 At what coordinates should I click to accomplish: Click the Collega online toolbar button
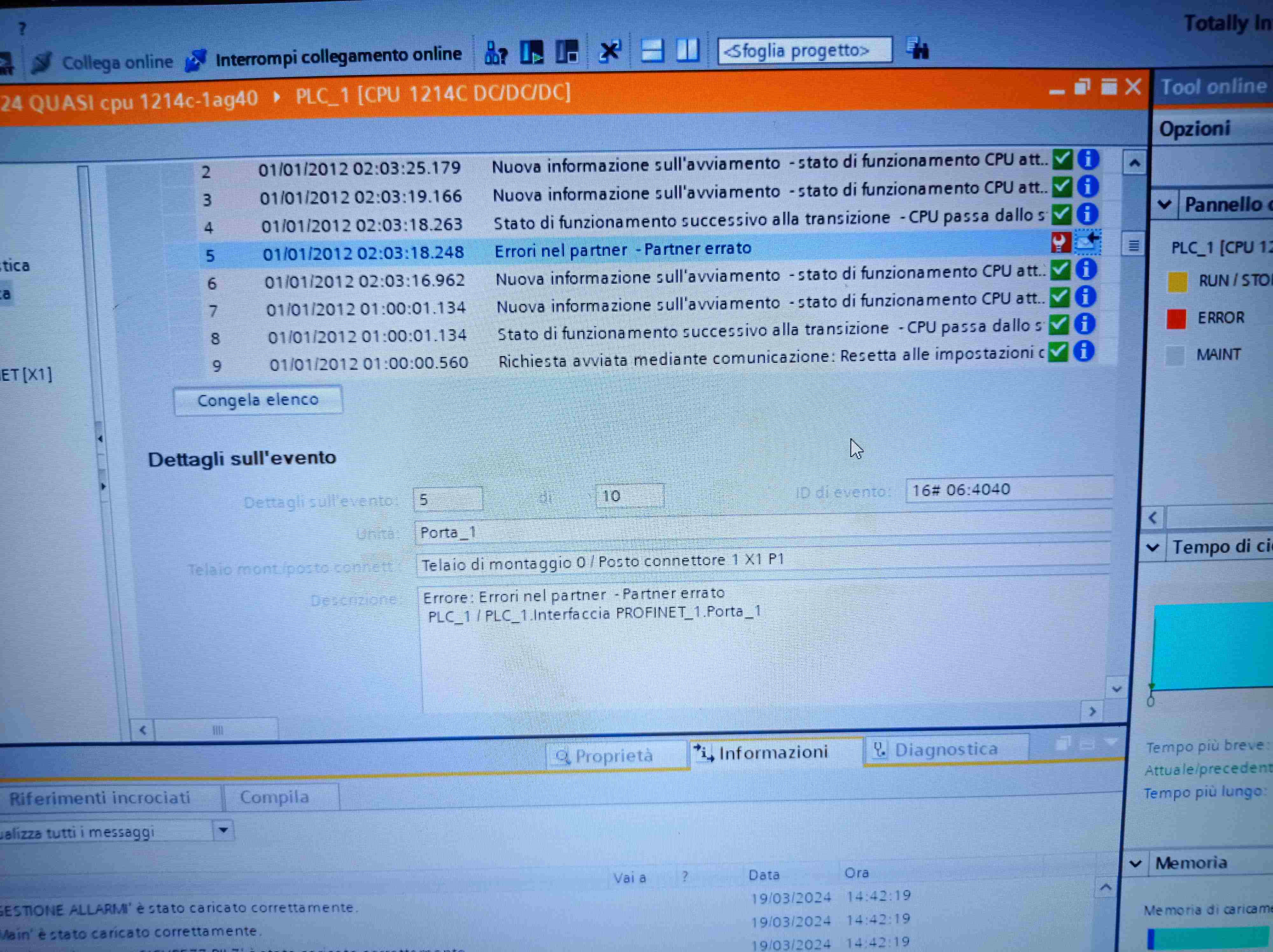tap(102, 62)
